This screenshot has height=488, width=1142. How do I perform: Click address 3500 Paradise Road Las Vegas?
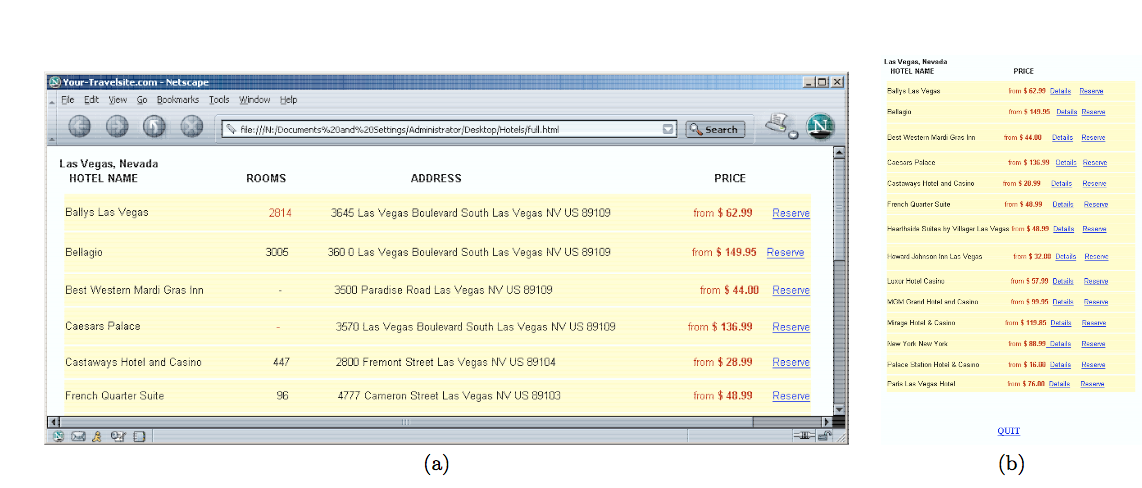(443, 290)
